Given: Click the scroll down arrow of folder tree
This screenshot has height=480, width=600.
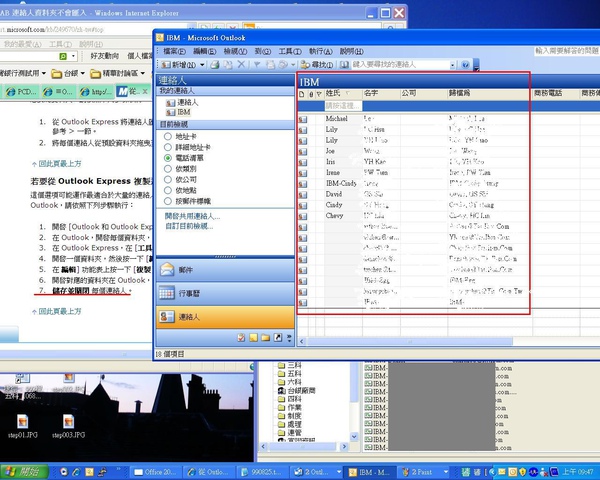Looking at the screenshot, I should [x=354, y=436].
